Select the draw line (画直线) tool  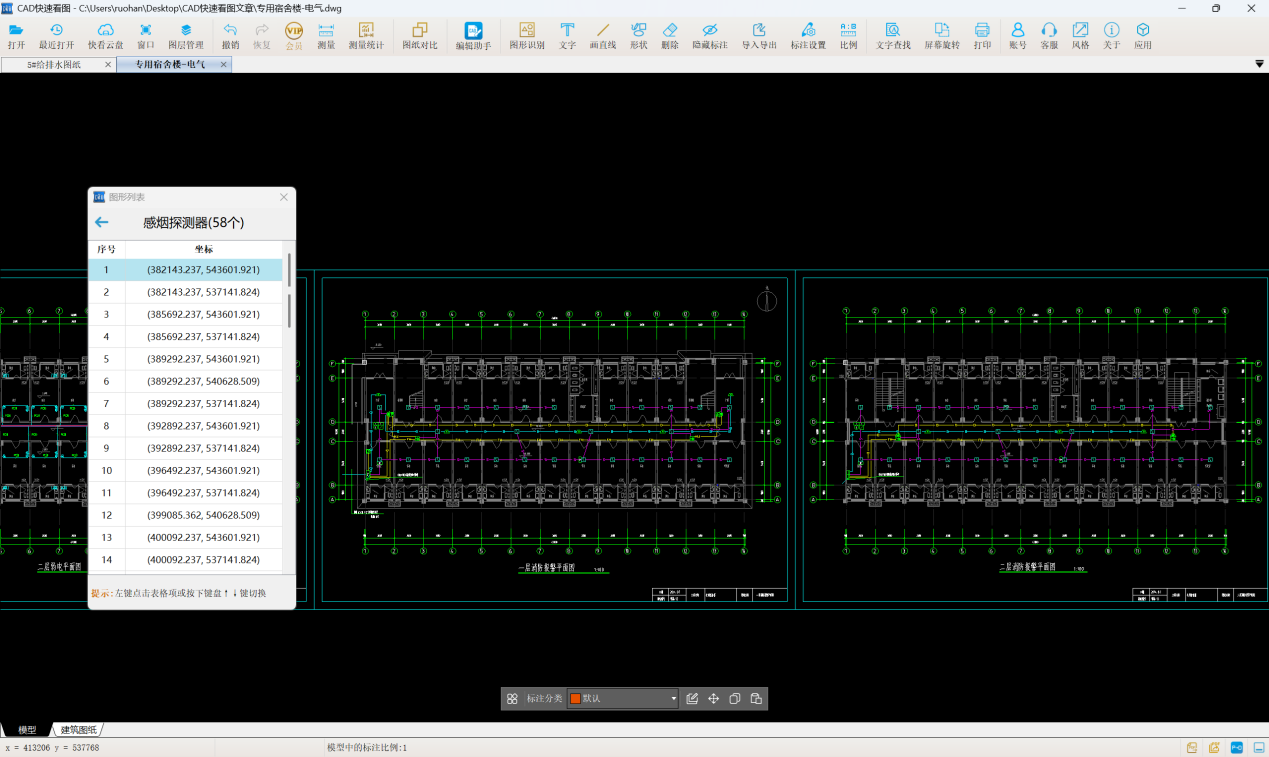pos(603,36)
